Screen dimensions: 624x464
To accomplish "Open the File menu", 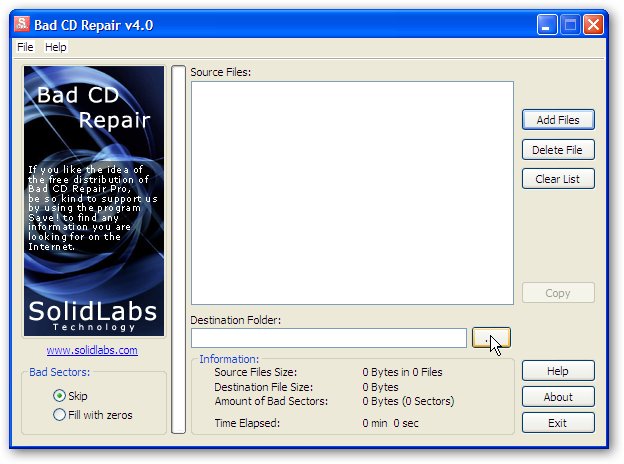I will pyautogui.click(x=25, y=47).
